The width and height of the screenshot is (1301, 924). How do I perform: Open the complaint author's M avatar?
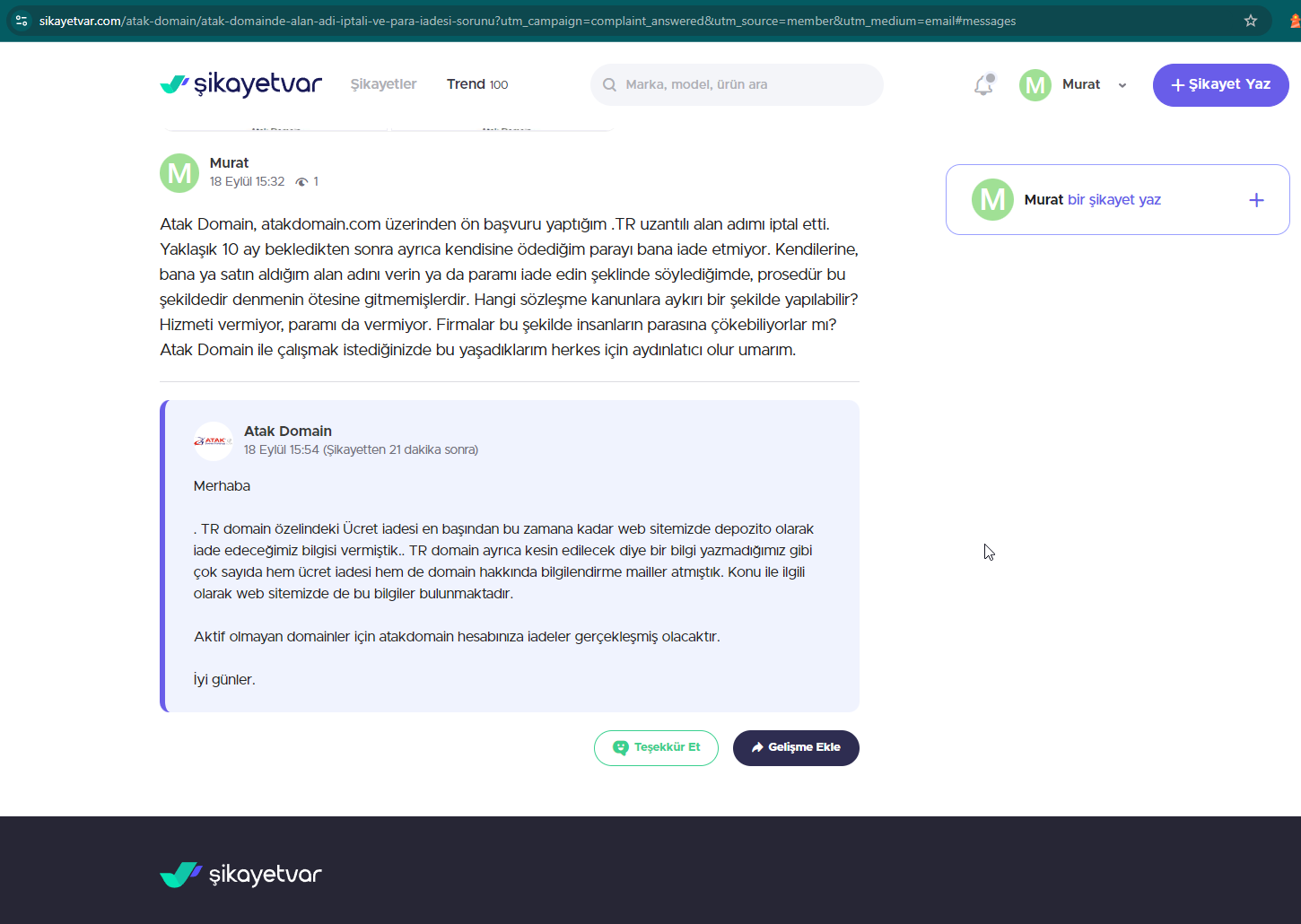click(x=179, y=172)
